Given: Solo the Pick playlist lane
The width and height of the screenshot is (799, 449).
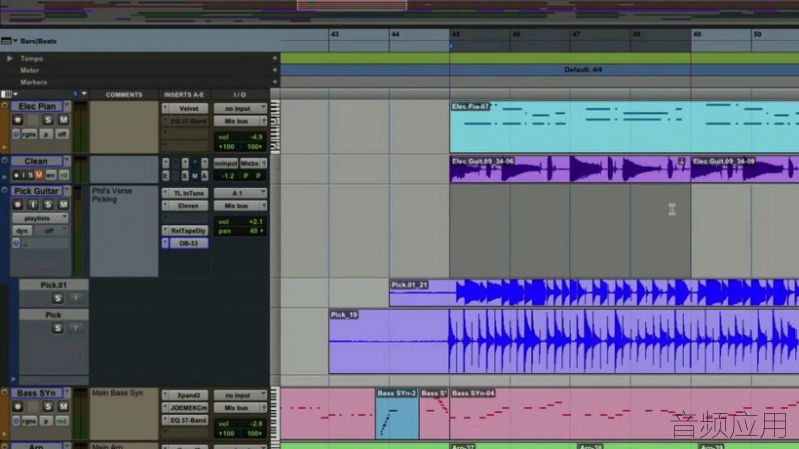Looking at the screenshot, I should click(58, 328).
